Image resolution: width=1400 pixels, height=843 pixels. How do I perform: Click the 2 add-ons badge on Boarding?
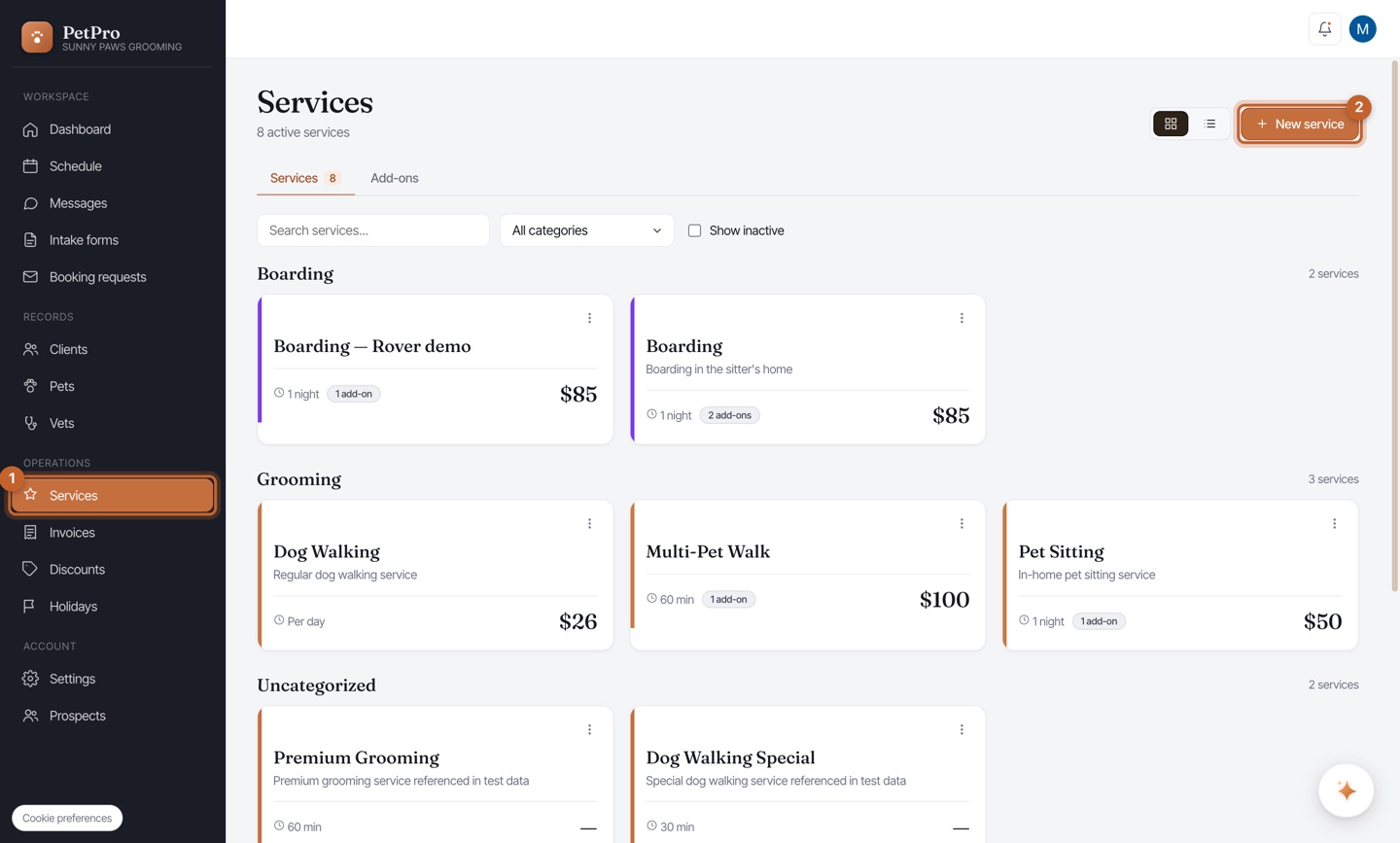point(730,415)
